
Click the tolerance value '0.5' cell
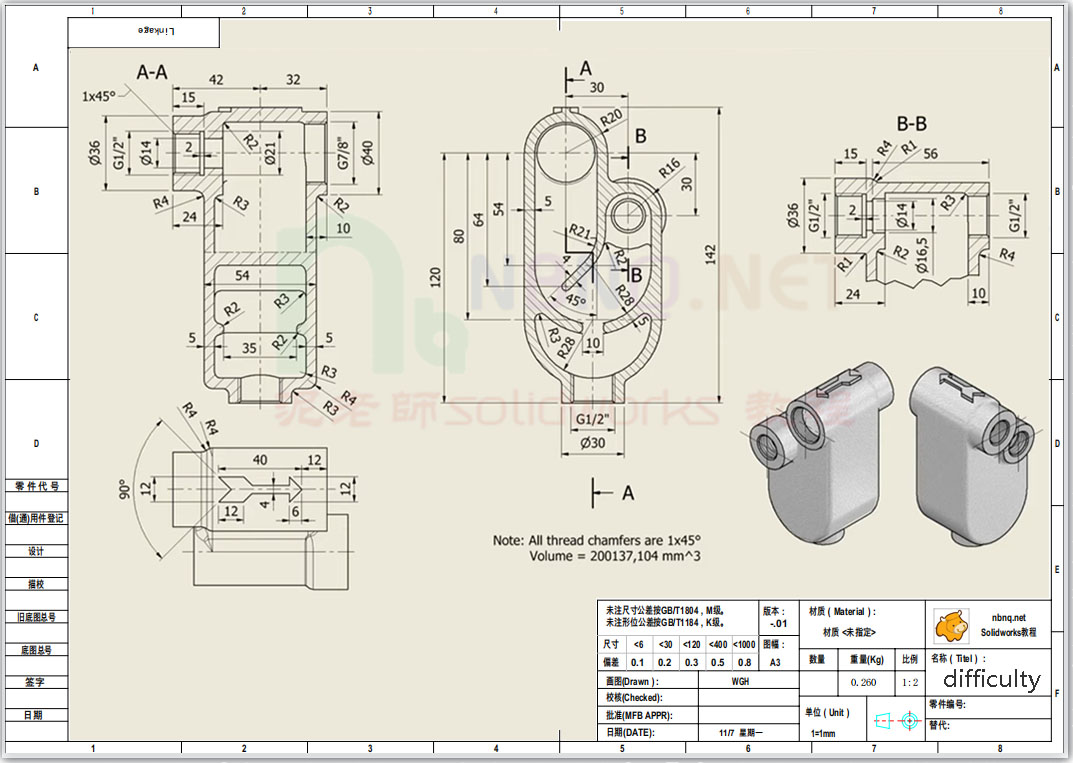click(717, 662)
